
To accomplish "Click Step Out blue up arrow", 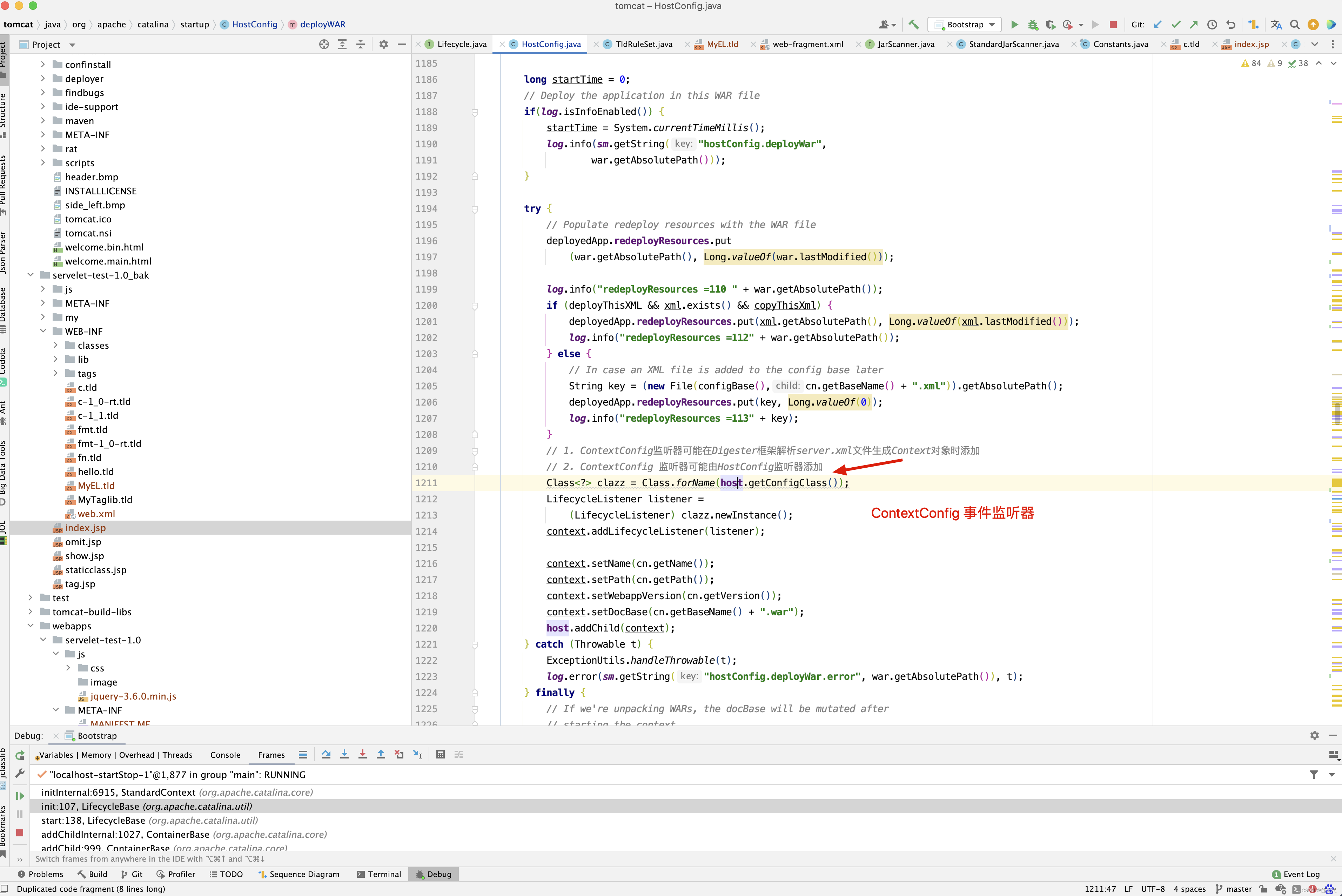I will pyautogui.click(x=381, y=755).
